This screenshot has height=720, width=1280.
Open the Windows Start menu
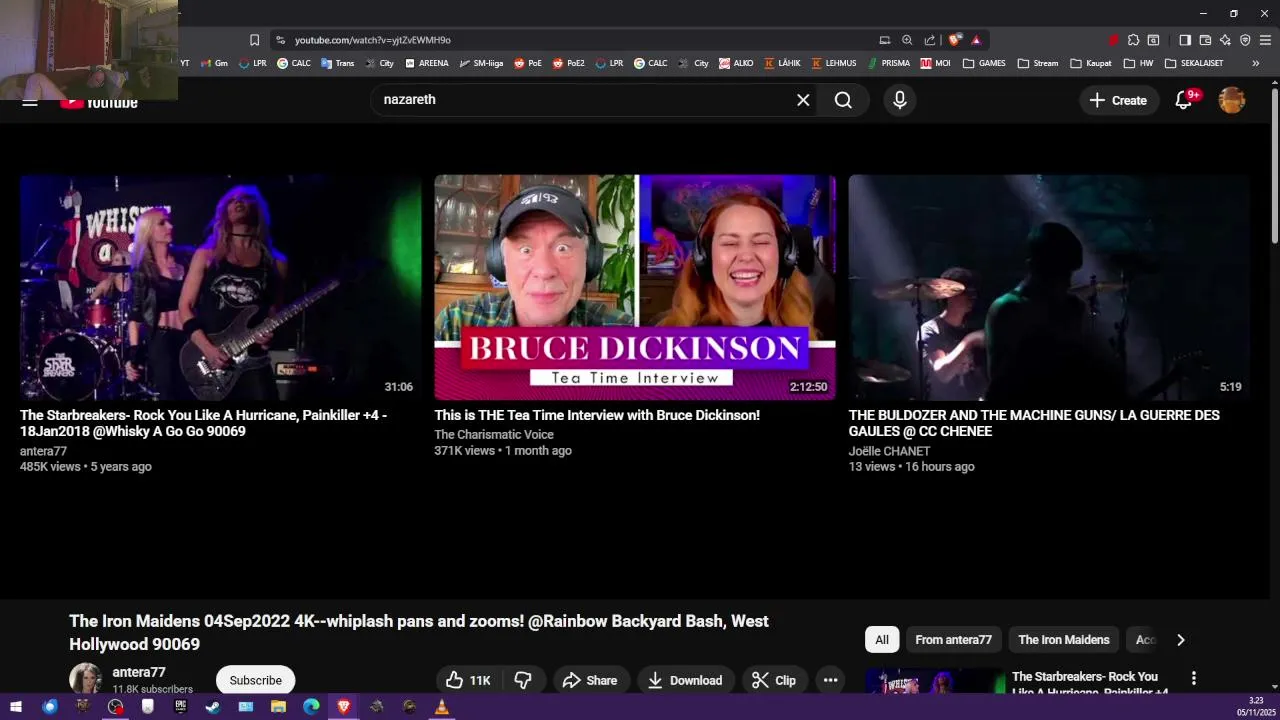[16, 707]
